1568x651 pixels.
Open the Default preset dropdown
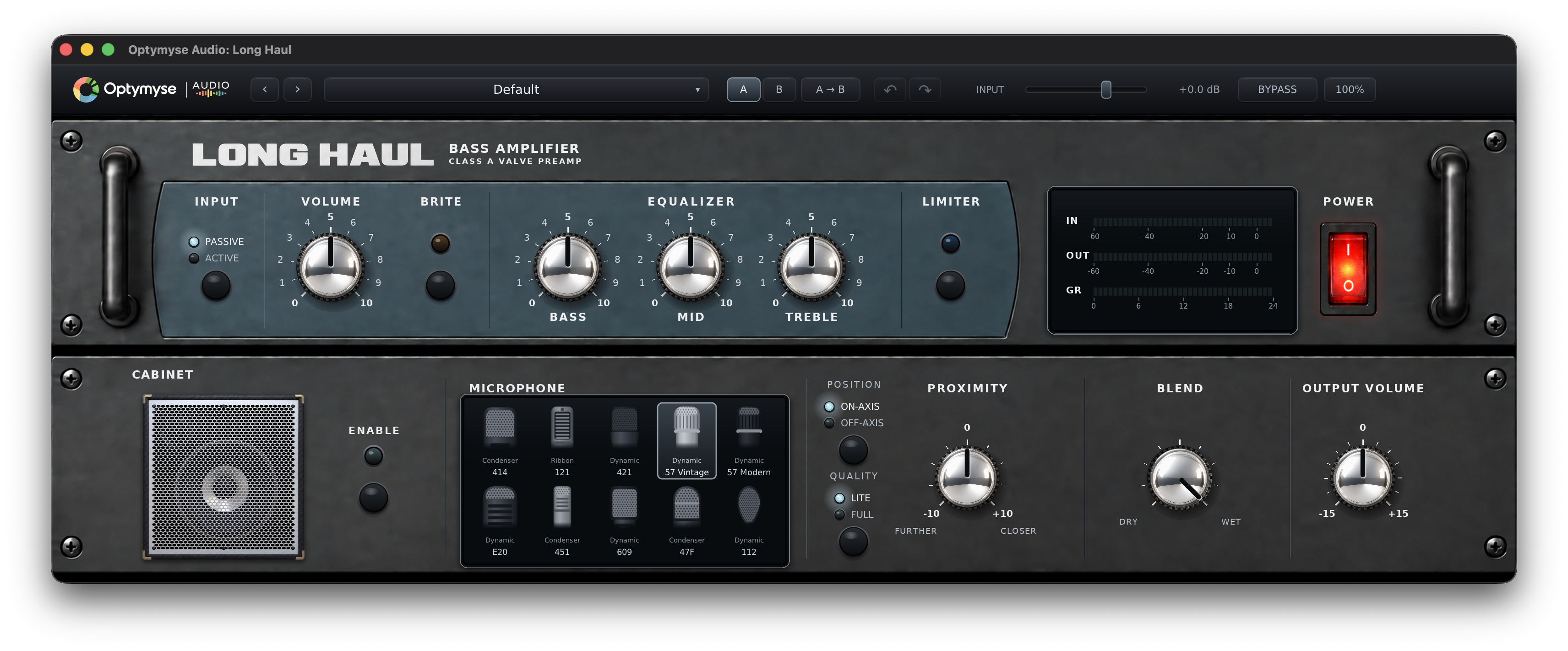[516, 89]
